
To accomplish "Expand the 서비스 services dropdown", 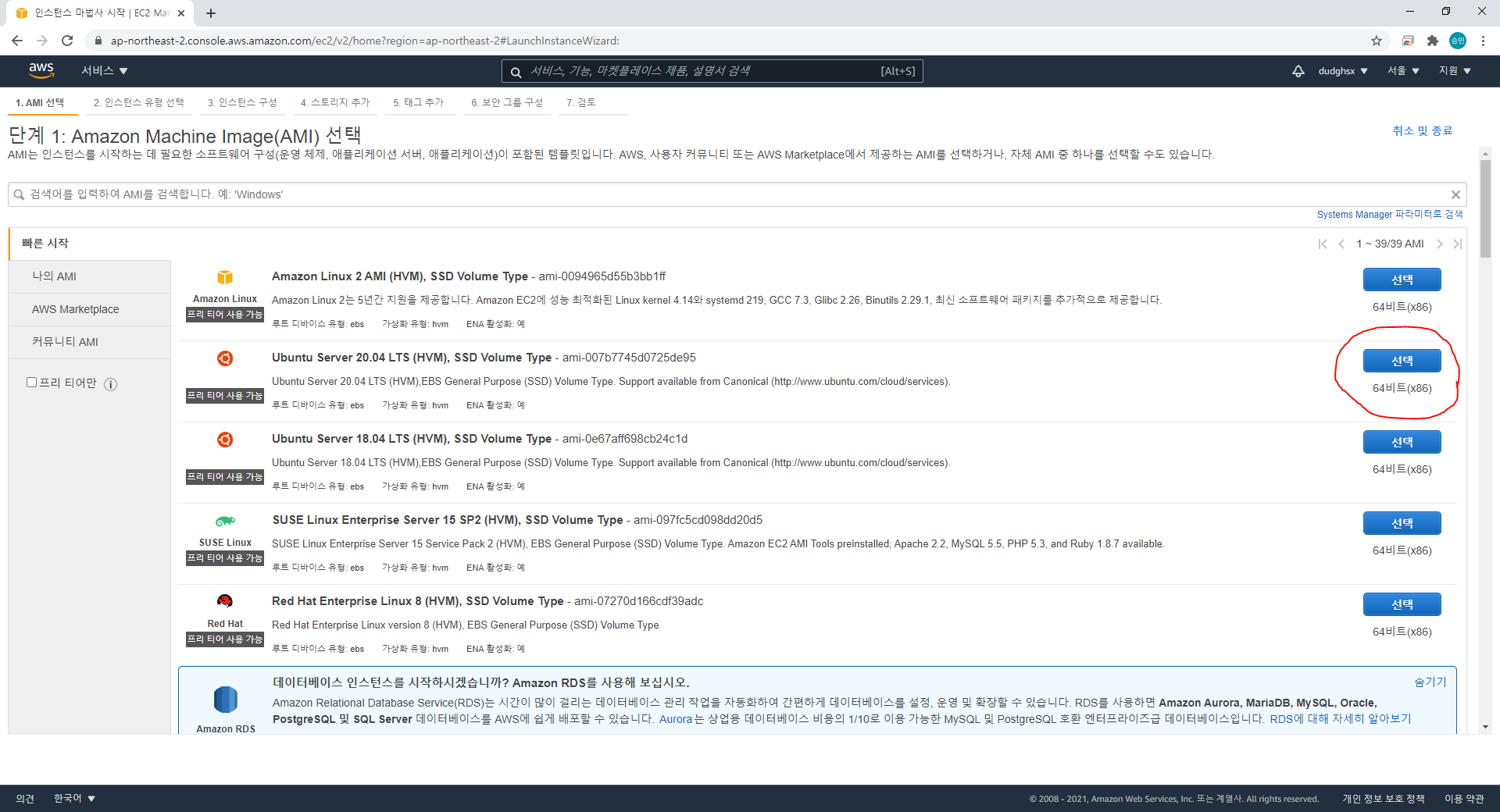I will [x=105, y=71].
